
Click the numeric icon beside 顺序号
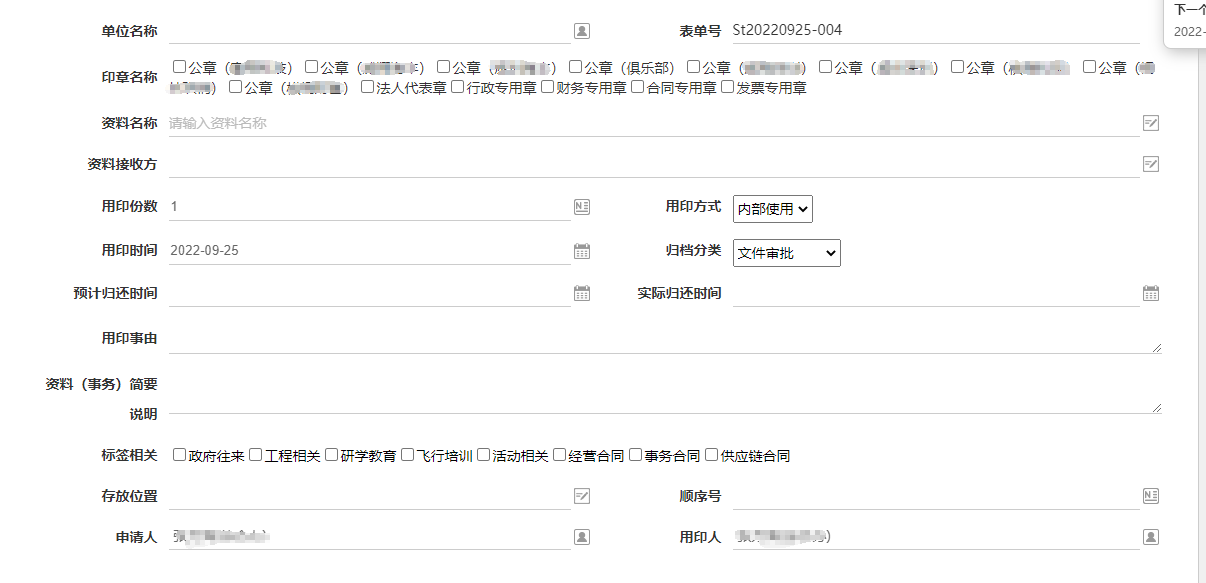coord(1150,495)
